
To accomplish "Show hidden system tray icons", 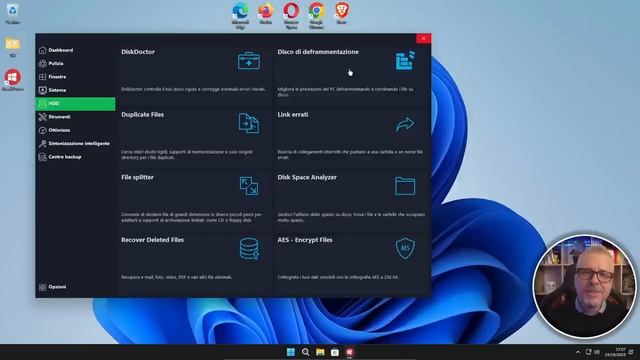I will pyautogui.click(x=578, y=352).
